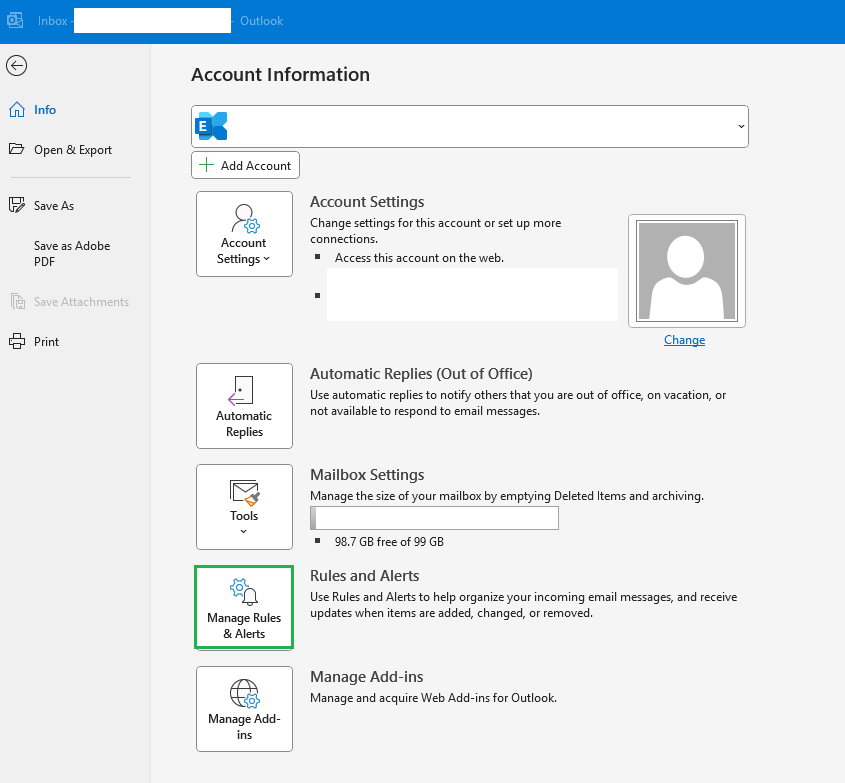
Task: Click the mailbox storage usage bar
Action: pos(434,518)
